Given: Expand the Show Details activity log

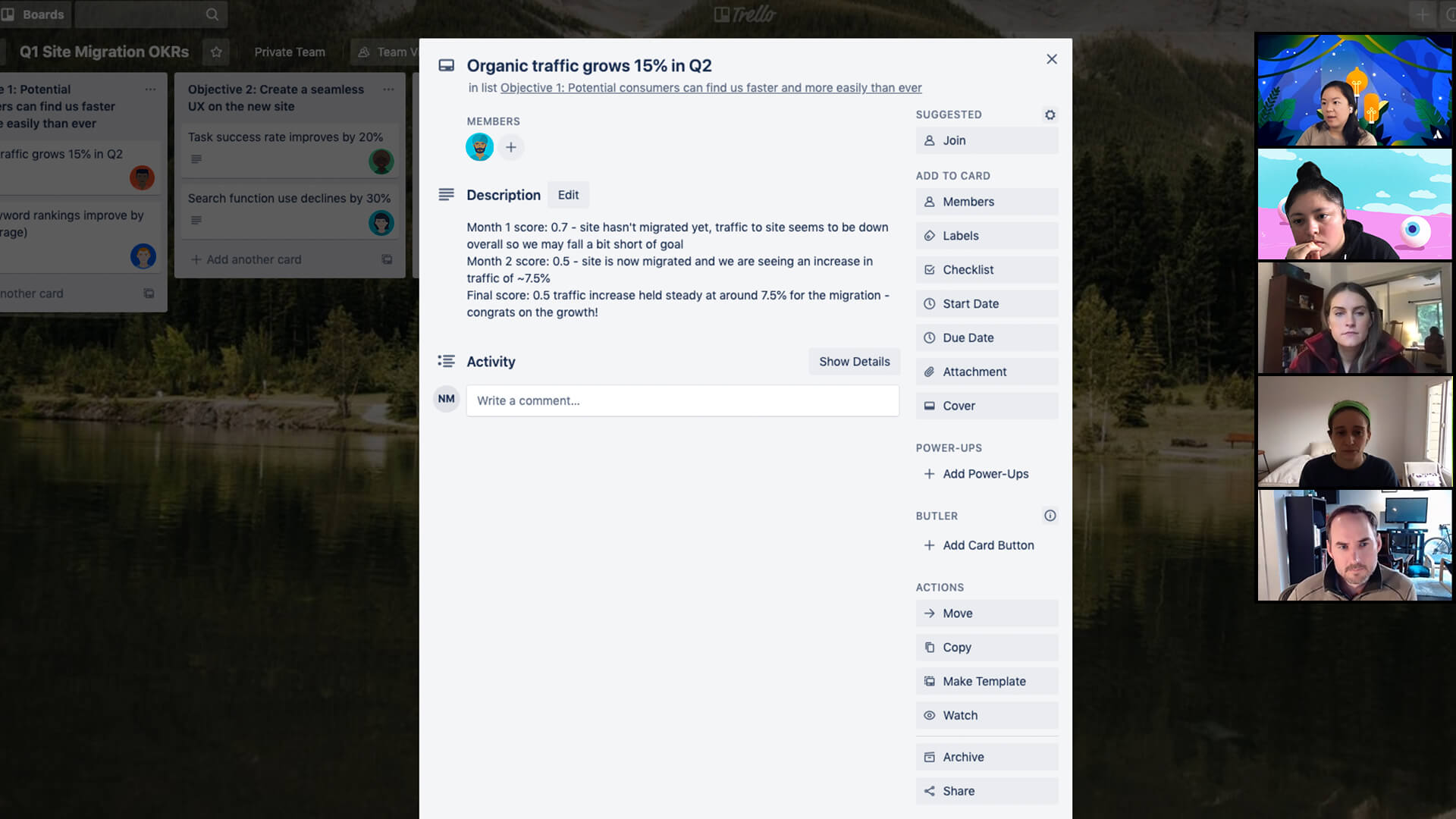Looking at the screenshot, I should tap(854, 361).
